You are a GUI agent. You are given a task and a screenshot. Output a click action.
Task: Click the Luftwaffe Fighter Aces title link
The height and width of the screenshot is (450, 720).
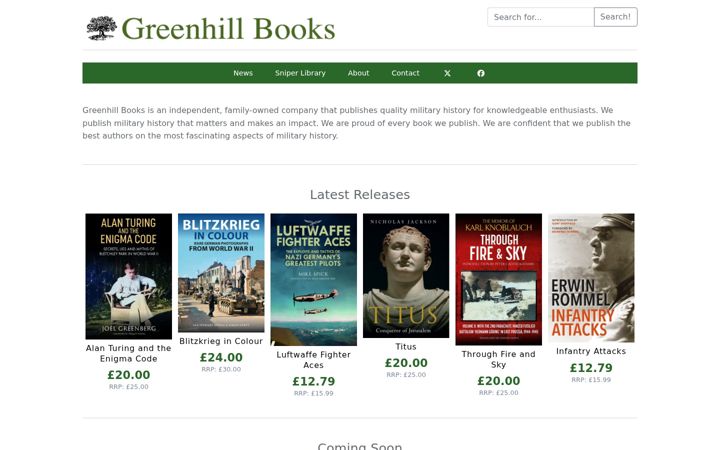pyautogui.click(x=314, y=360)
